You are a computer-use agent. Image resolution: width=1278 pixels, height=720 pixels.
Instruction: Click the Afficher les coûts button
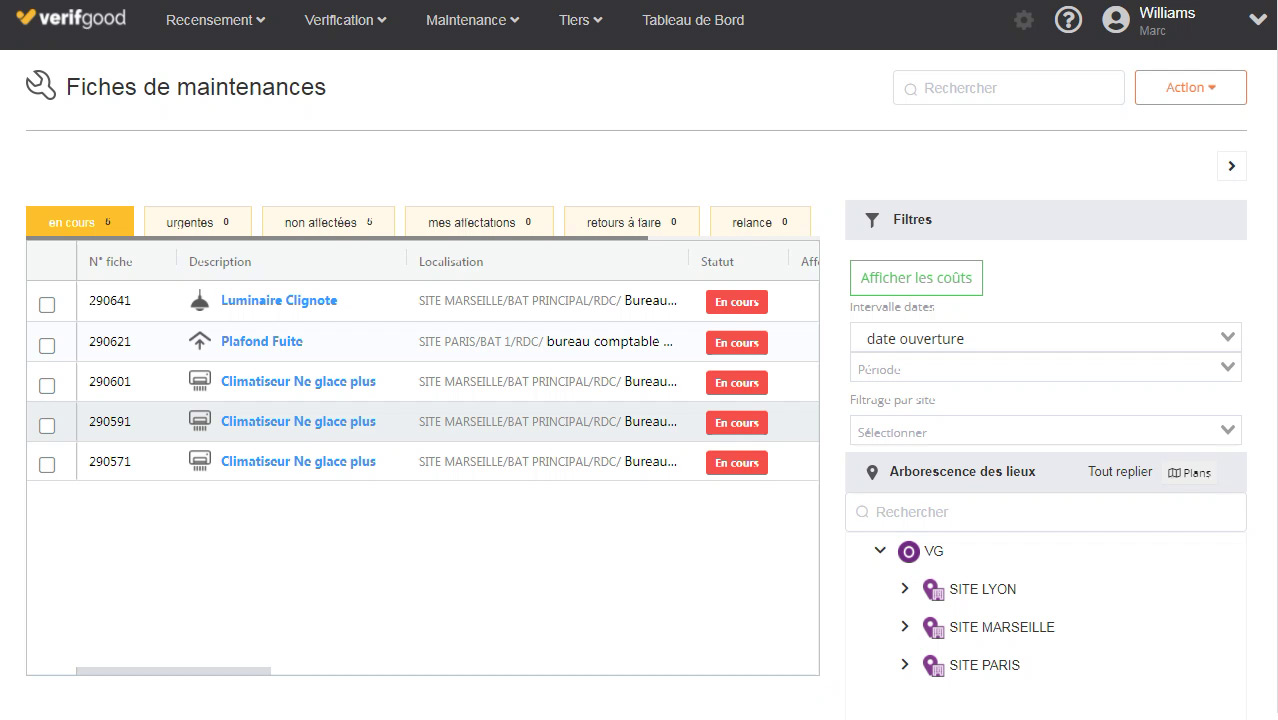coord(916,278)
